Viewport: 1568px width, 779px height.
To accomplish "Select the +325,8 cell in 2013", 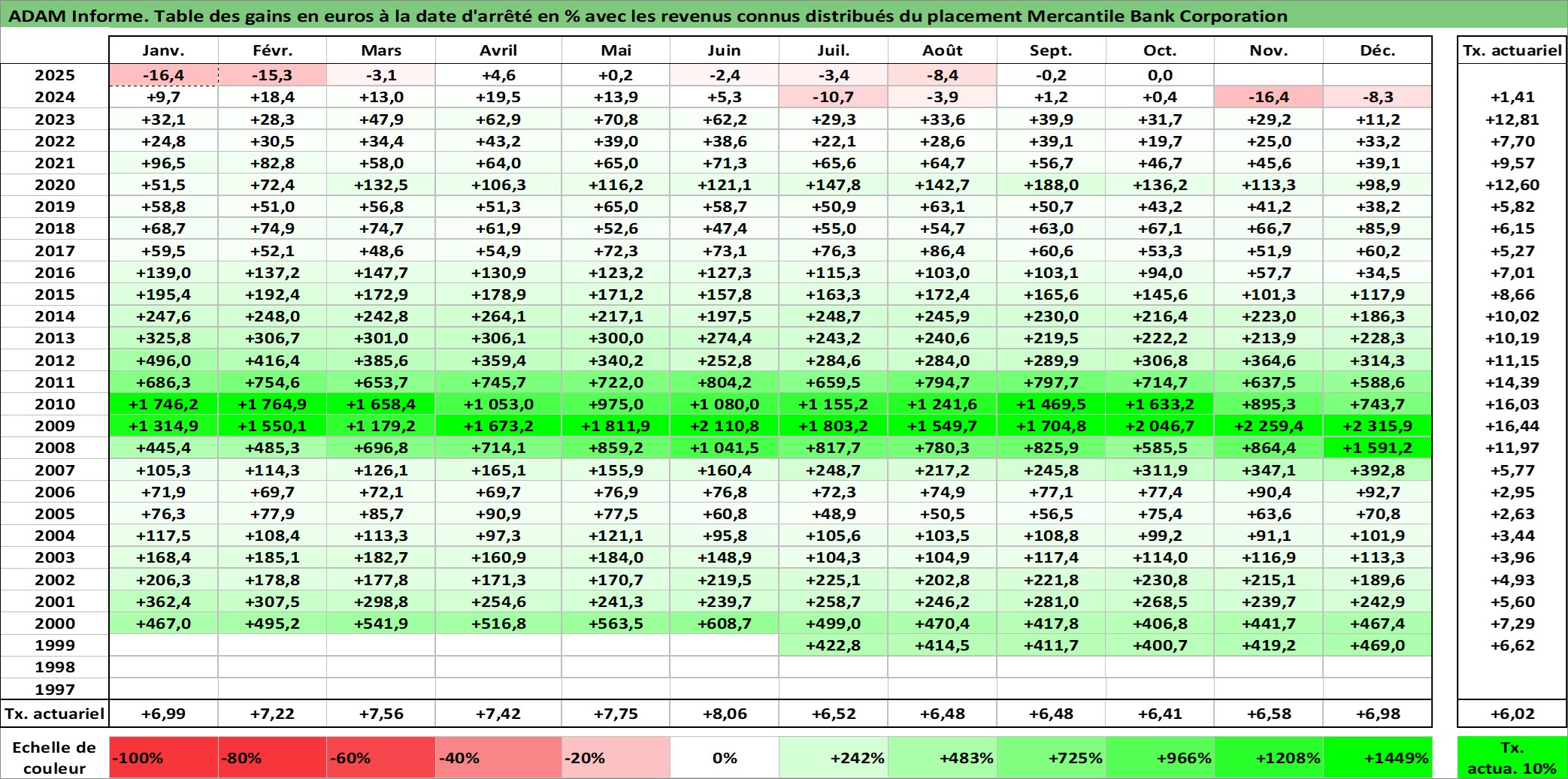I will coord(164,338).
